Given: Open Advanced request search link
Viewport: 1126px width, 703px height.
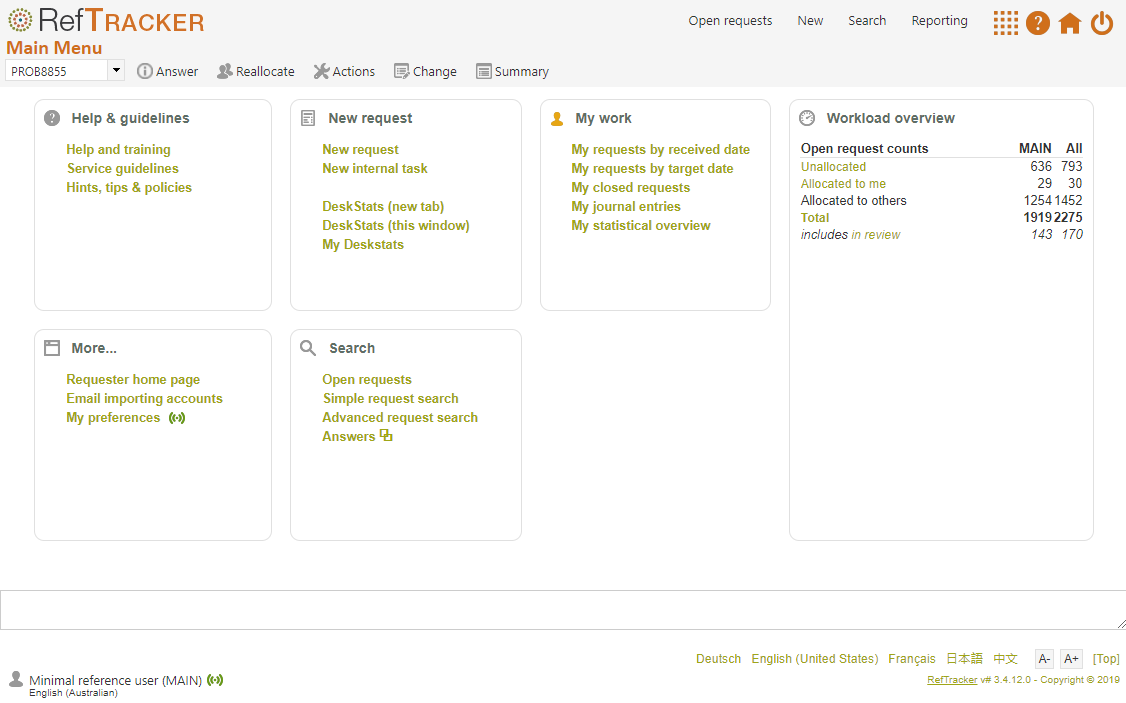Looking at the screenshot, I should click(x=400, y=417).
